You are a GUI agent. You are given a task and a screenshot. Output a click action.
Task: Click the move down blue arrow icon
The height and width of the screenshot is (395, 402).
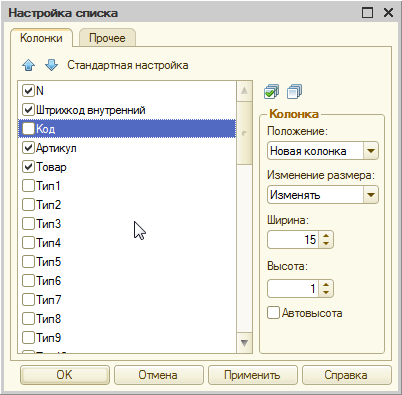51,65
